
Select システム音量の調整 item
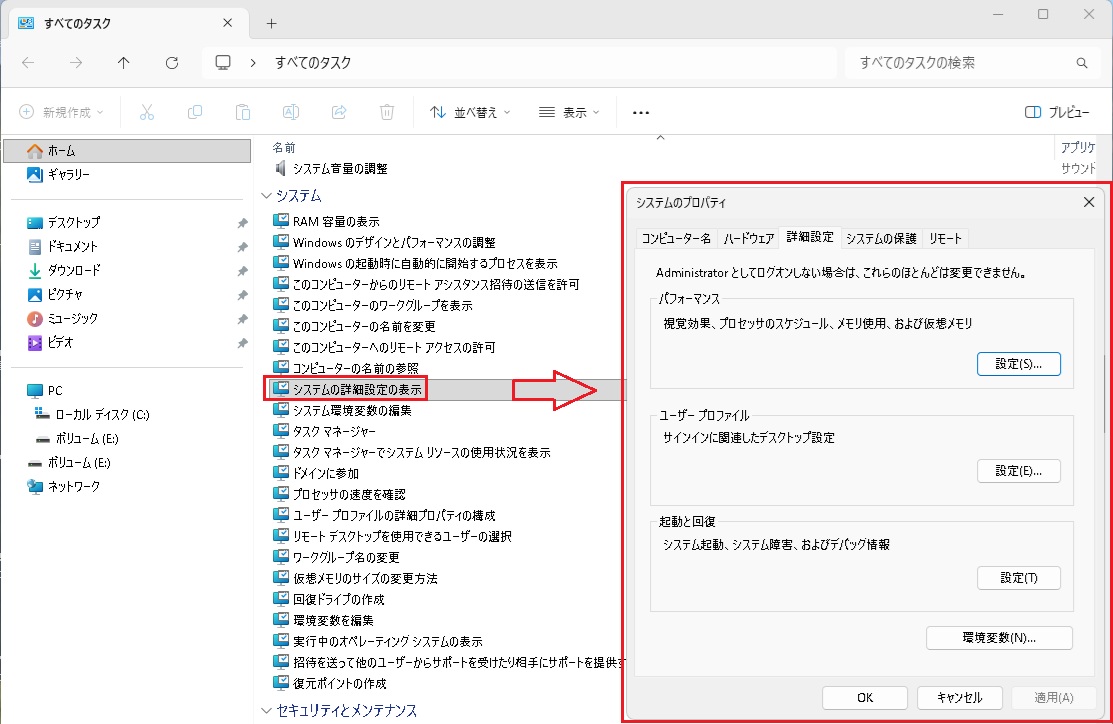[331, 168]
